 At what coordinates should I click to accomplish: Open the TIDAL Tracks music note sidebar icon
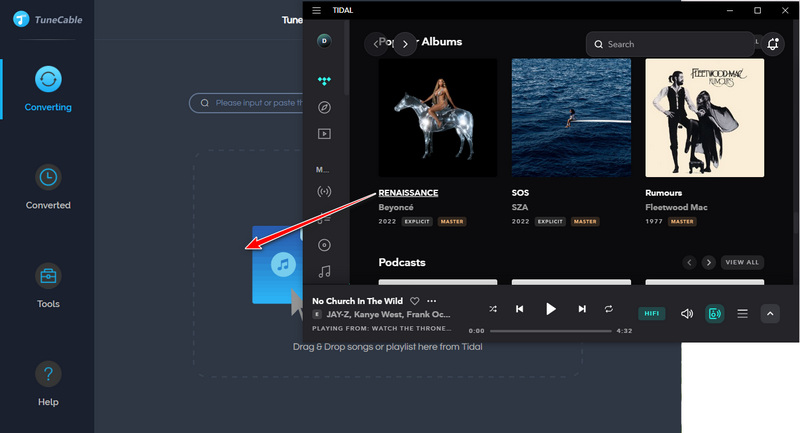pos(324,271)
